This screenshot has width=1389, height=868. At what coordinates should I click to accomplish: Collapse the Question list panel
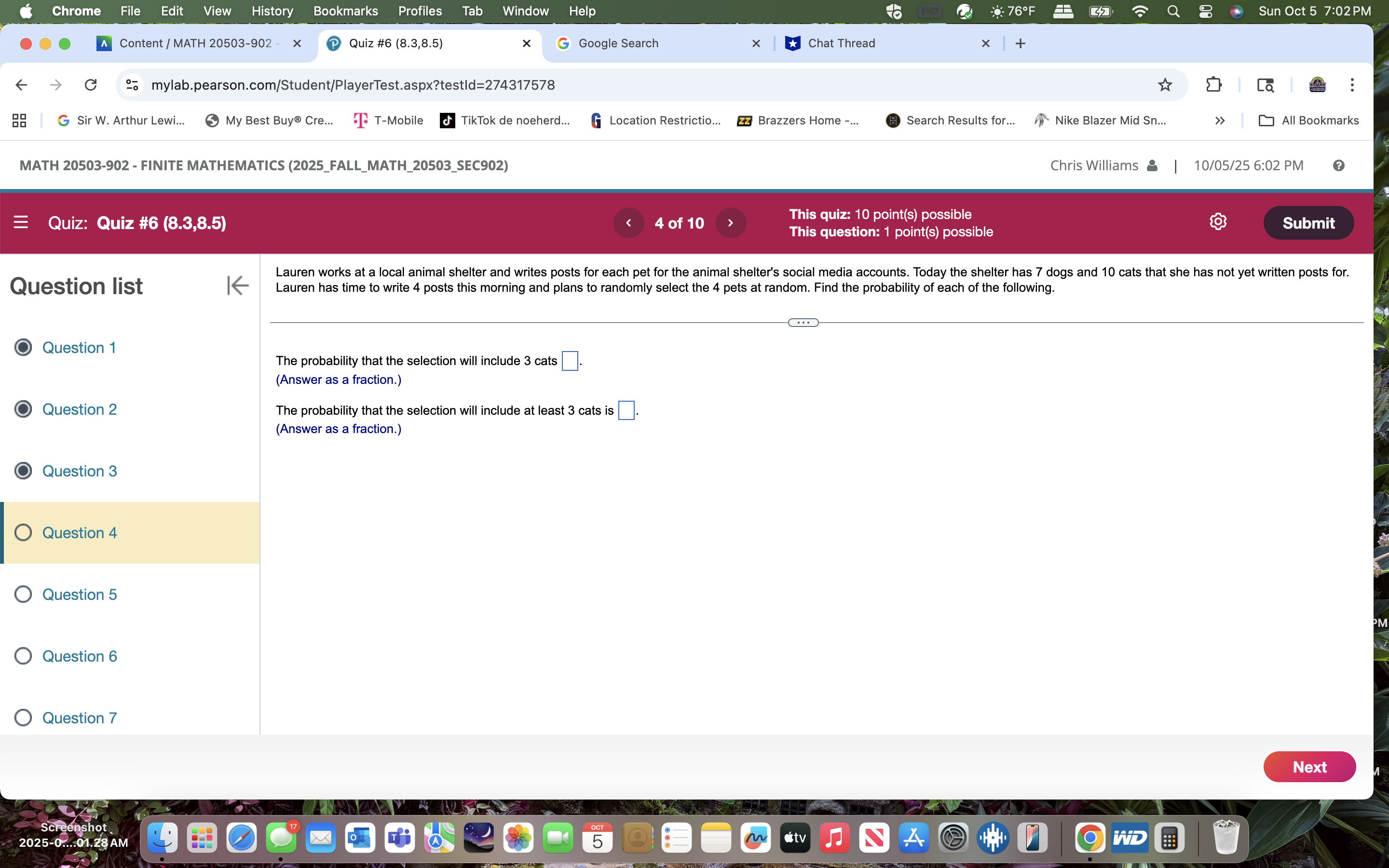238,285
